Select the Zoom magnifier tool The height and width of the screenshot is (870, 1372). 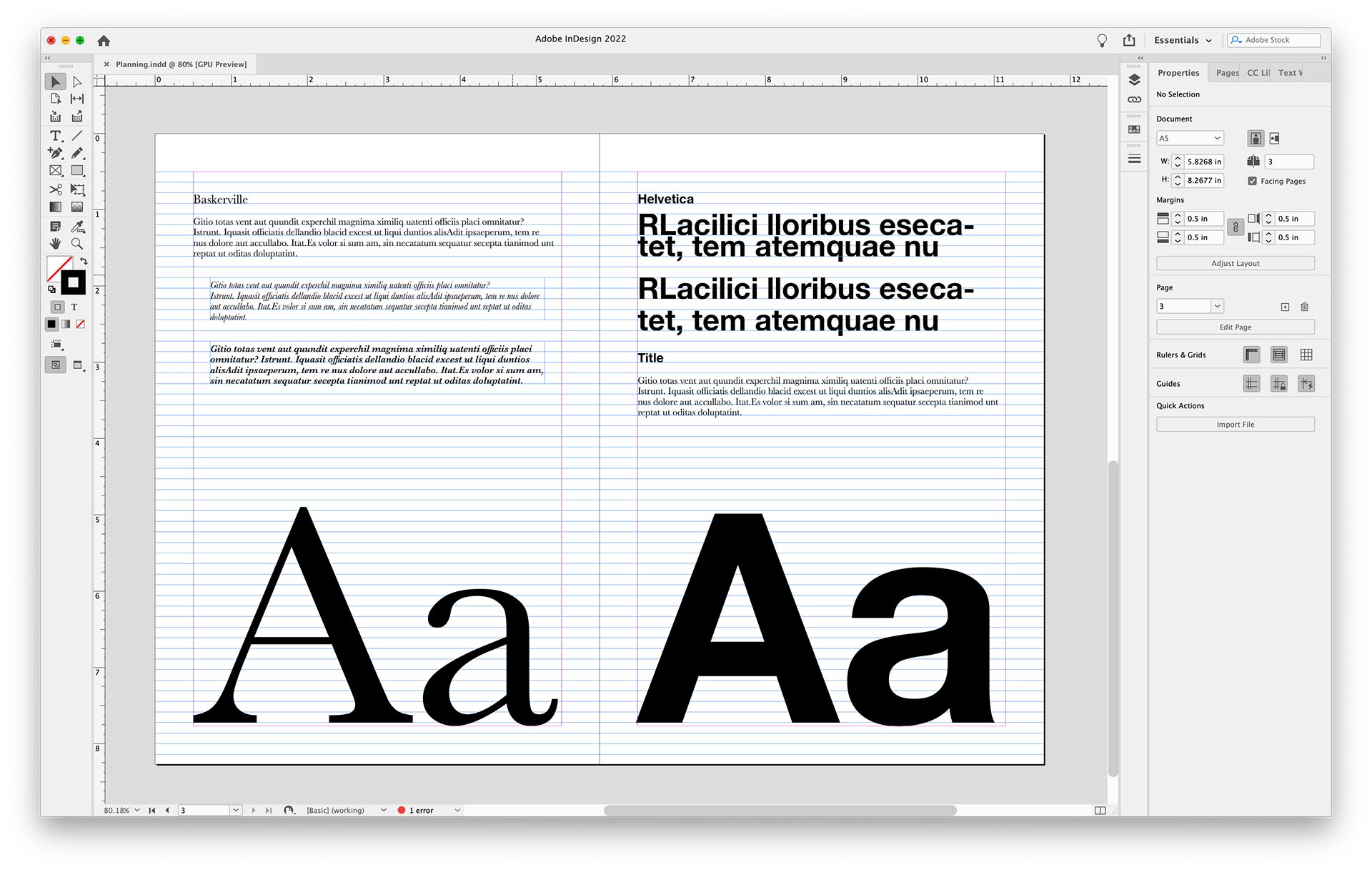click(x=77, y=244)
